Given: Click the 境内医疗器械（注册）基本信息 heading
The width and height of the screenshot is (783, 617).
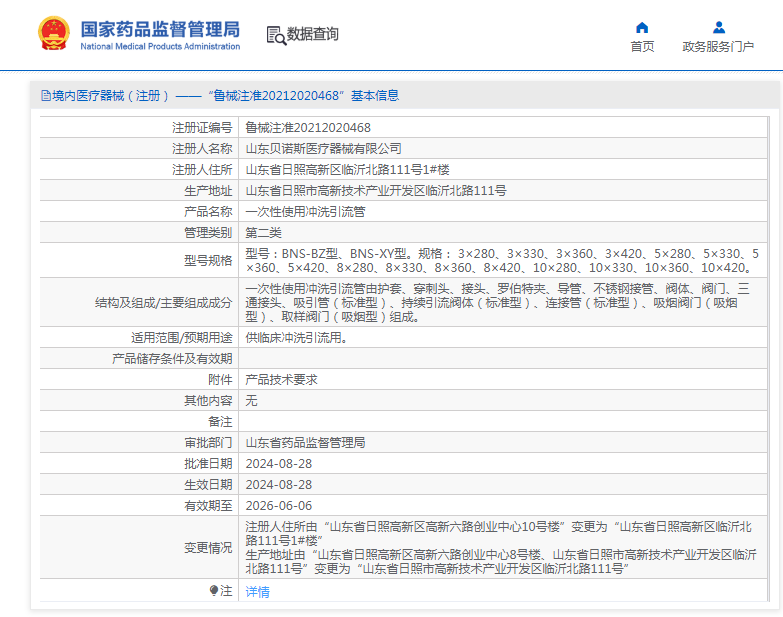Looking at the screenshot, I should pyautogui.click(x=225, y=95).
